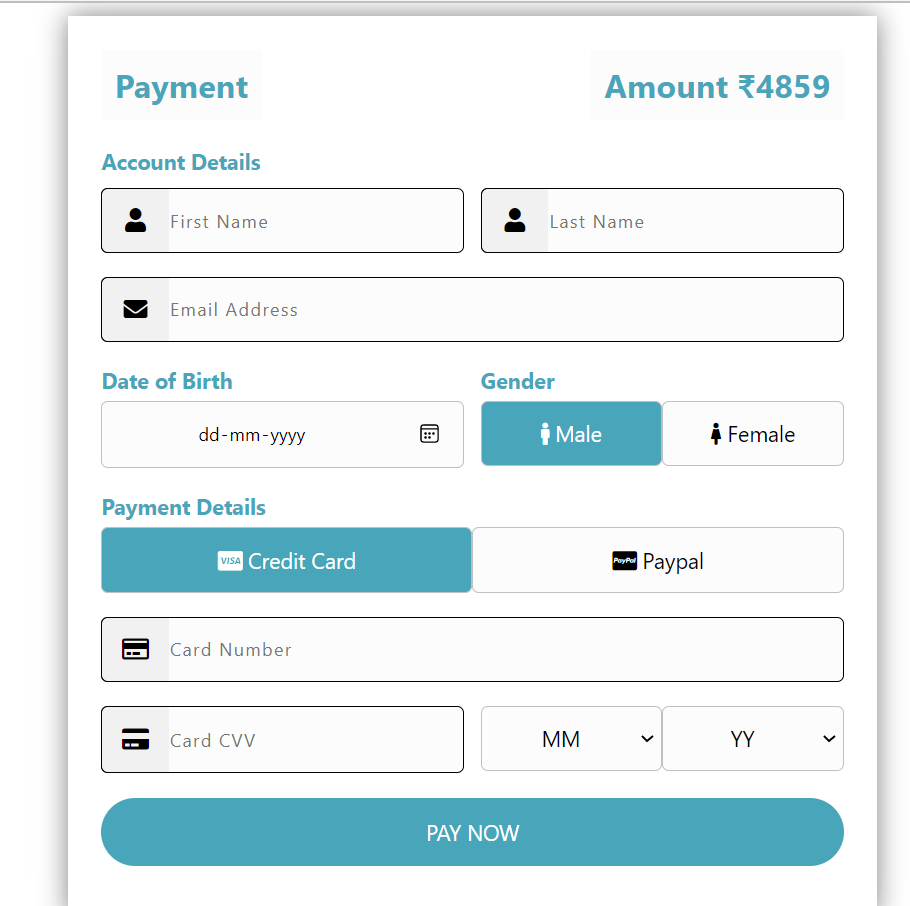Click the male figure icon on Male button
910x906 pixels.
pos(545,433)
